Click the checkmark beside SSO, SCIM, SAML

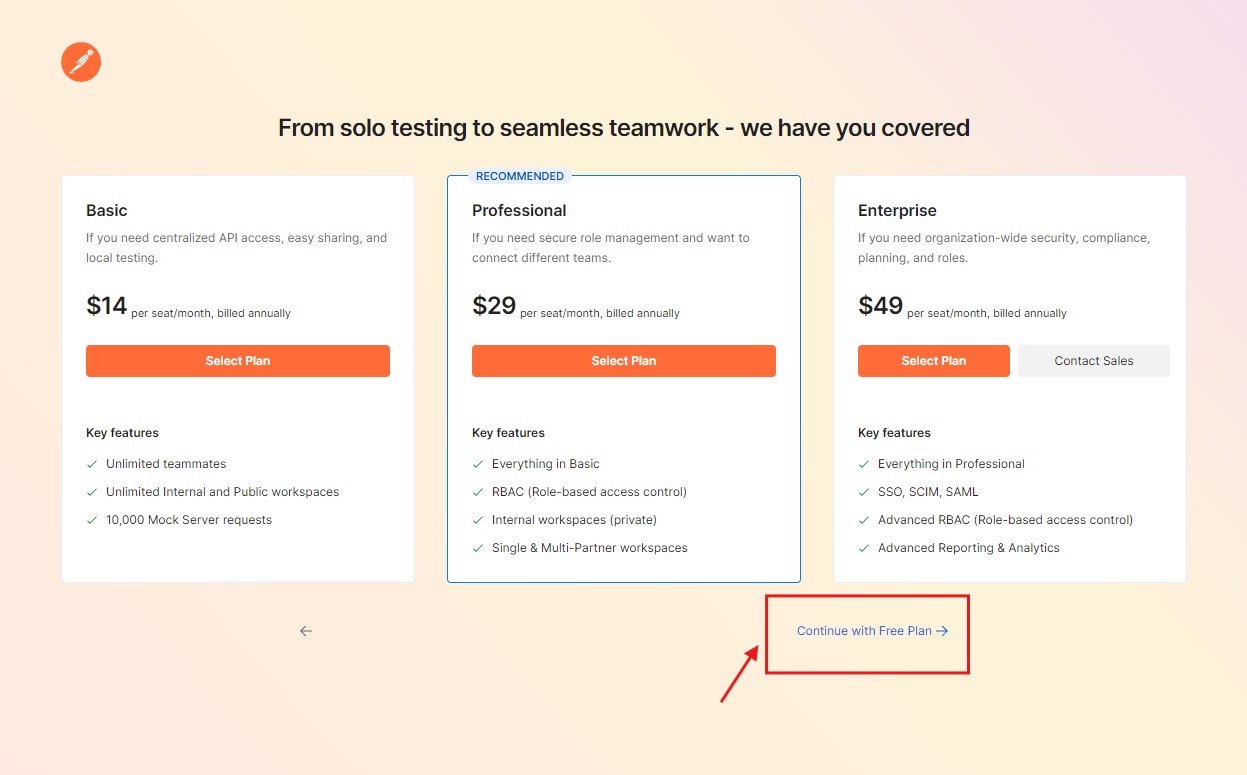(x=864, y=492)
